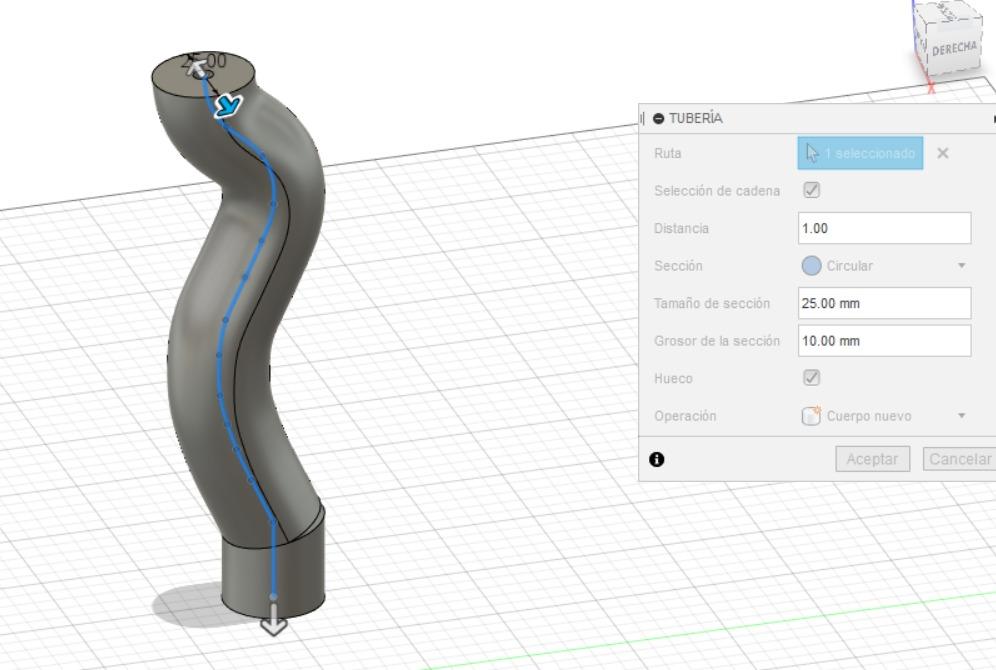Click the Tamaño de sección field
Image resolution: width=996 pixels, height=670 pixels.
click(x=884, y=303)
